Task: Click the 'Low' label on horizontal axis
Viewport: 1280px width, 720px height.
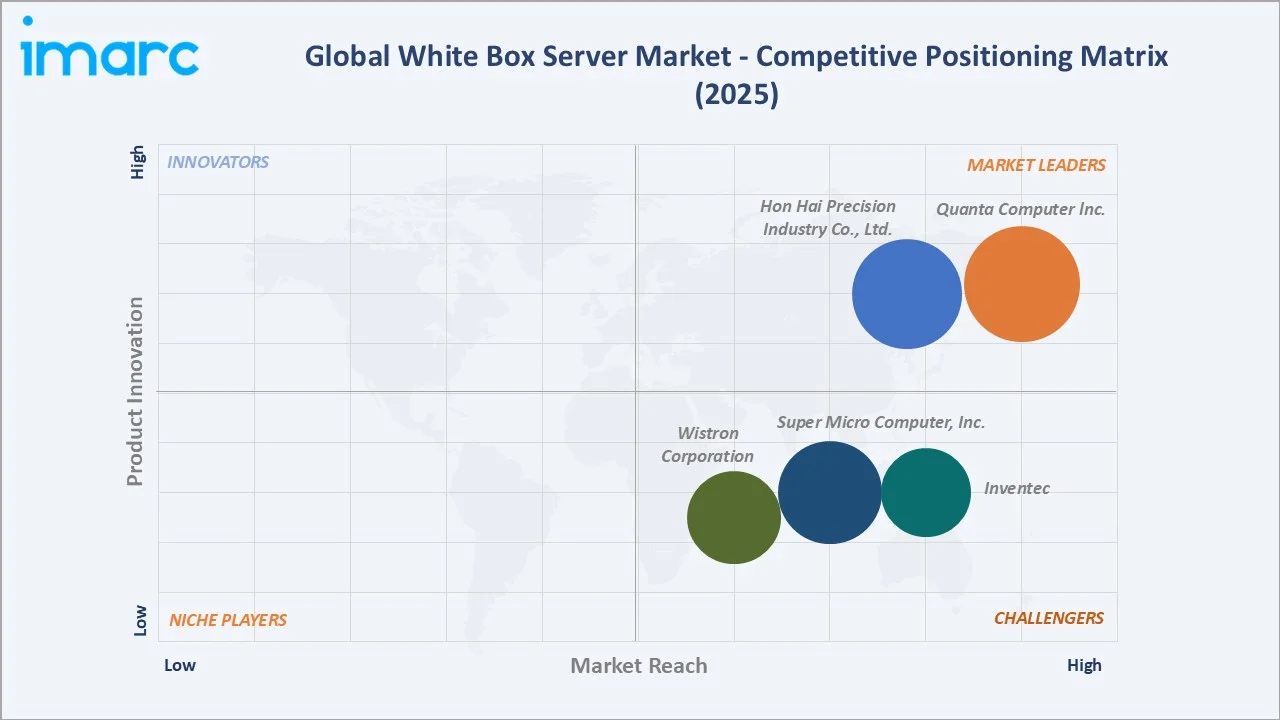Action: click(180, 665)
